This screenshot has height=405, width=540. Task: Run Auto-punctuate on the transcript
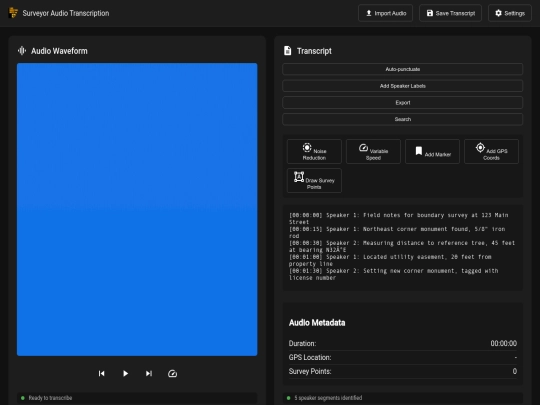403,69
